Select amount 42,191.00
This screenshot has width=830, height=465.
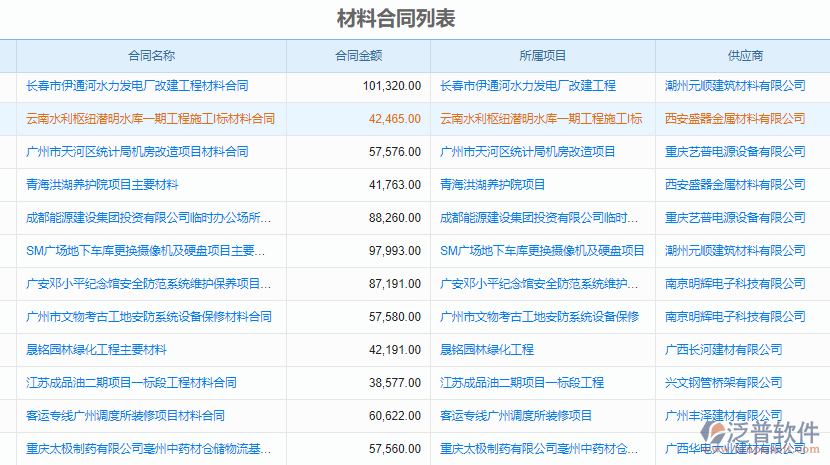coord(395,350)
